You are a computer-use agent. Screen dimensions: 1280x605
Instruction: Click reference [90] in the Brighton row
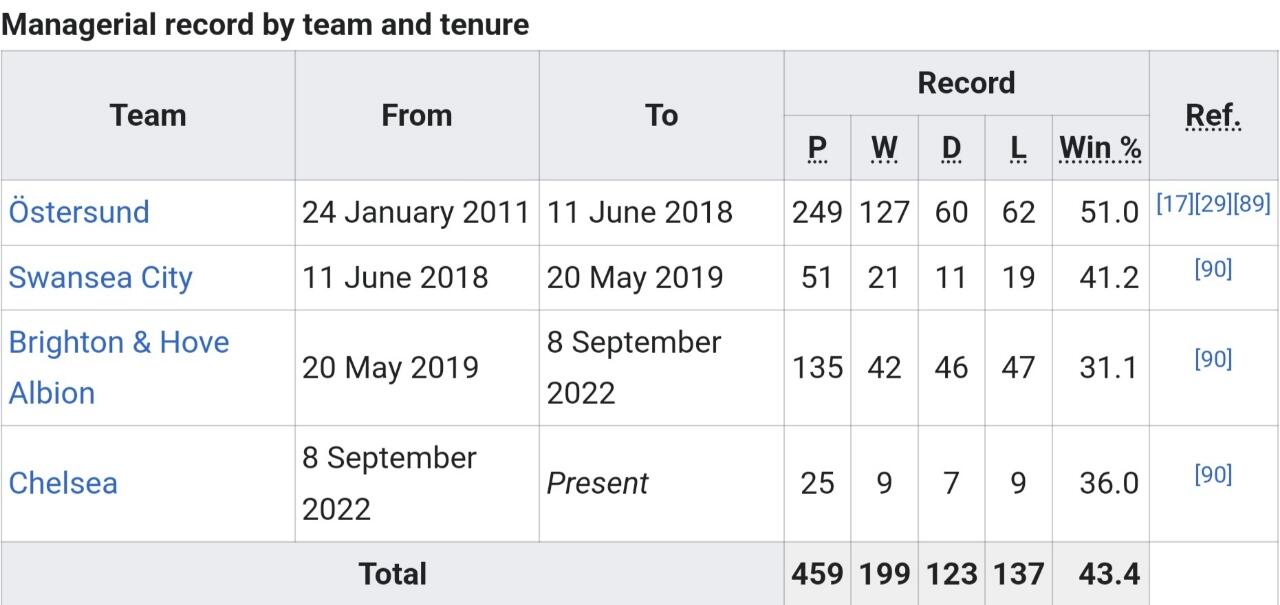[x=1213, y=359]
